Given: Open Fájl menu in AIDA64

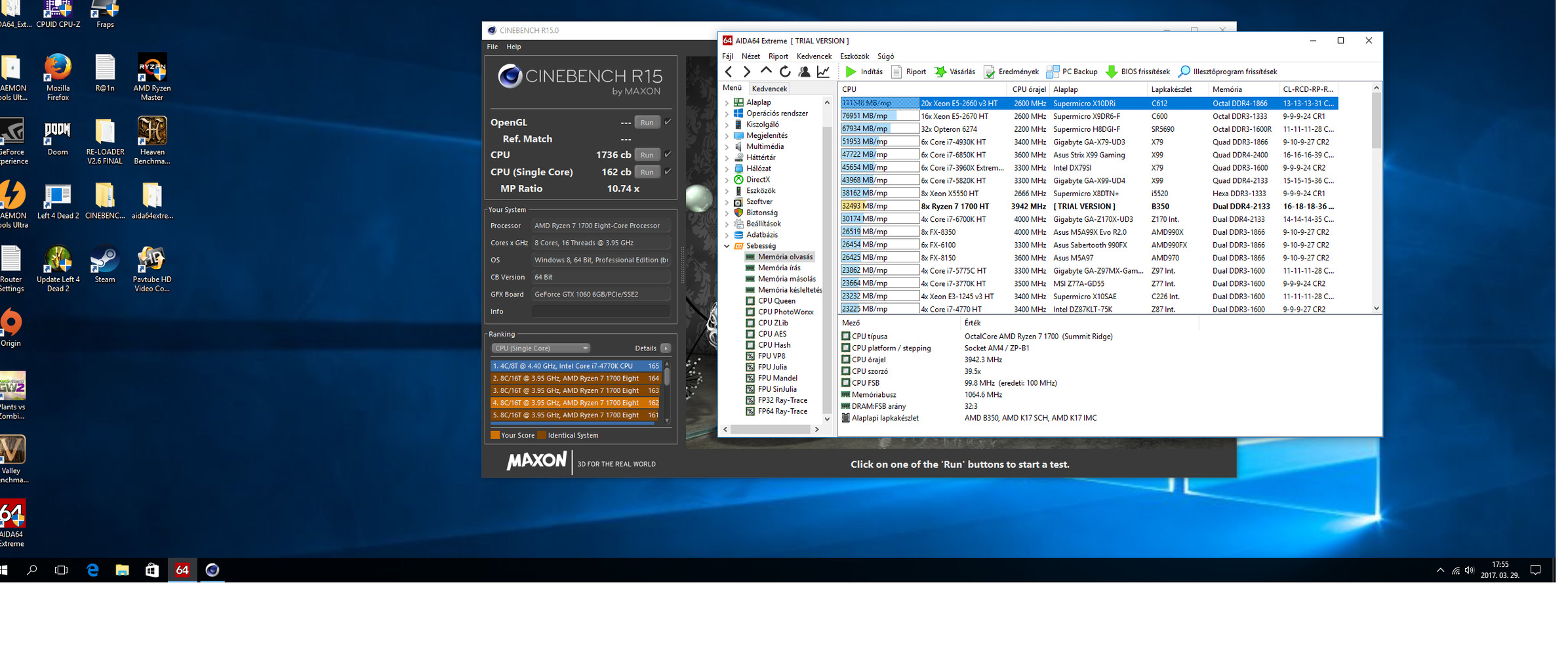Looking at the screenshot, I should point(727,56).
